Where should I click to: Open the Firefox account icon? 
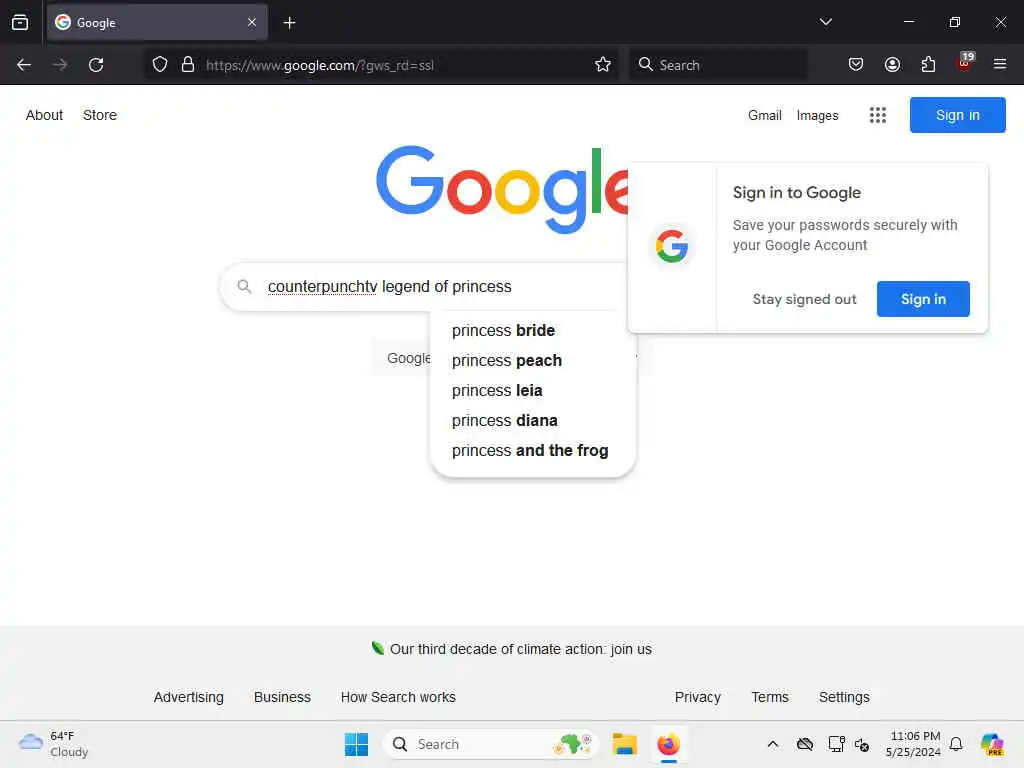click(x=892, y=65)
